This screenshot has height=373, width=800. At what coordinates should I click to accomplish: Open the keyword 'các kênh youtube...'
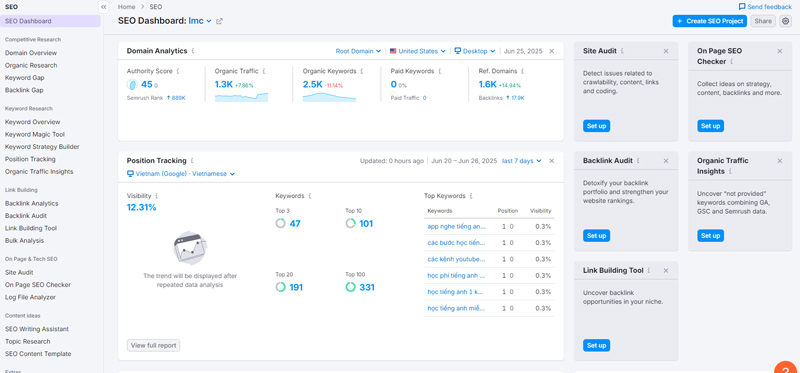[x=456, y=259]
